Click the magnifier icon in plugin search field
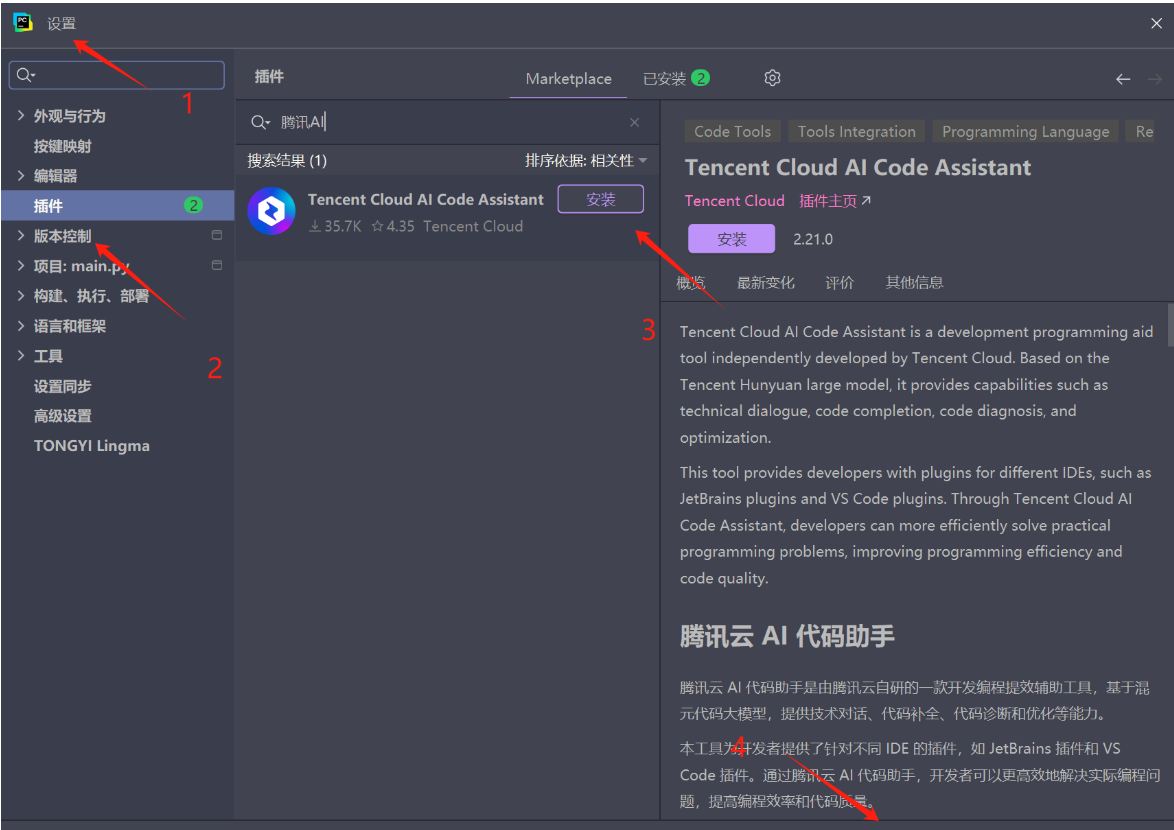1174x830 pixels. click(260, 122)
